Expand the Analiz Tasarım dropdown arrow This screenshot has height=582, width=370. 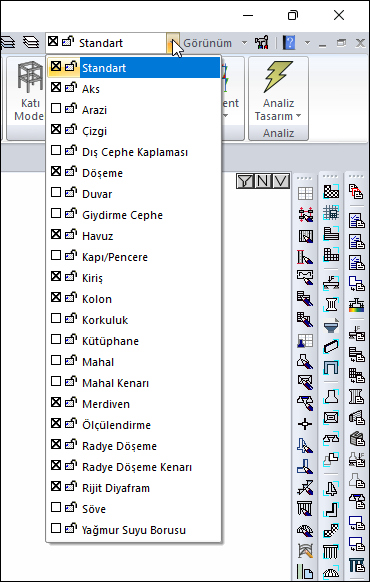(299, 117)
